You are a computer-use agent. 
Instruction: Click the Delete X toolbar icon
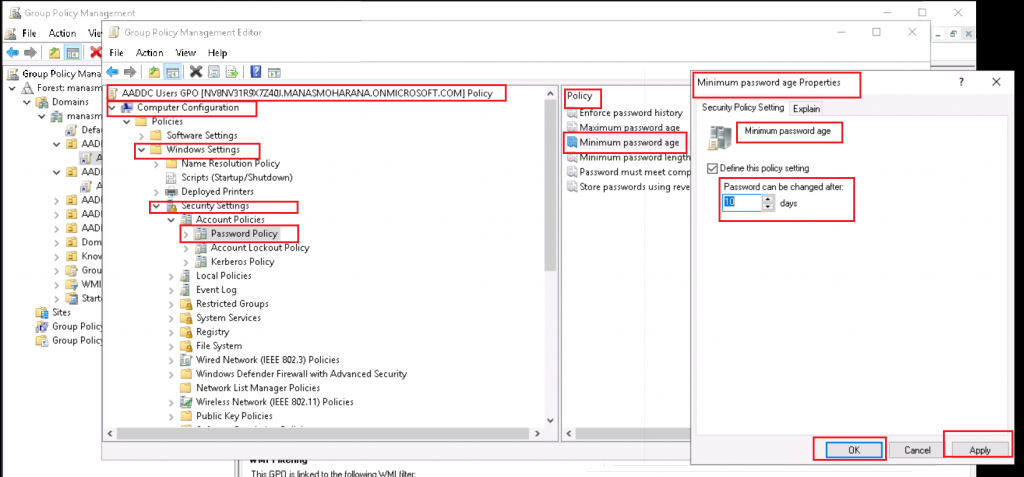pyautogui.click(x=196, y=72)
